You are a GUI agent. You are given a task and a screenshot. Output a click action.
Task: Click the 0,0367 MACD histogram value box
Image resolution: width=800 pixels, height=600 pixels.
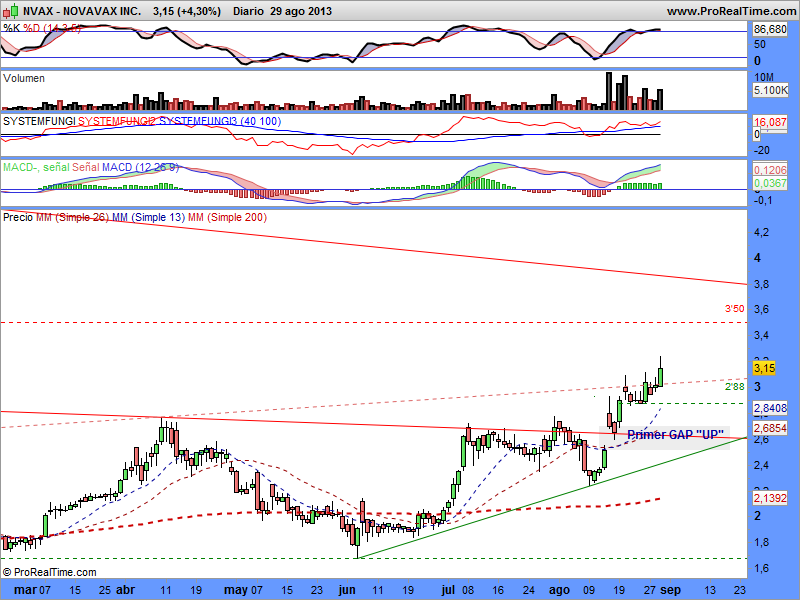click(770, 183)
